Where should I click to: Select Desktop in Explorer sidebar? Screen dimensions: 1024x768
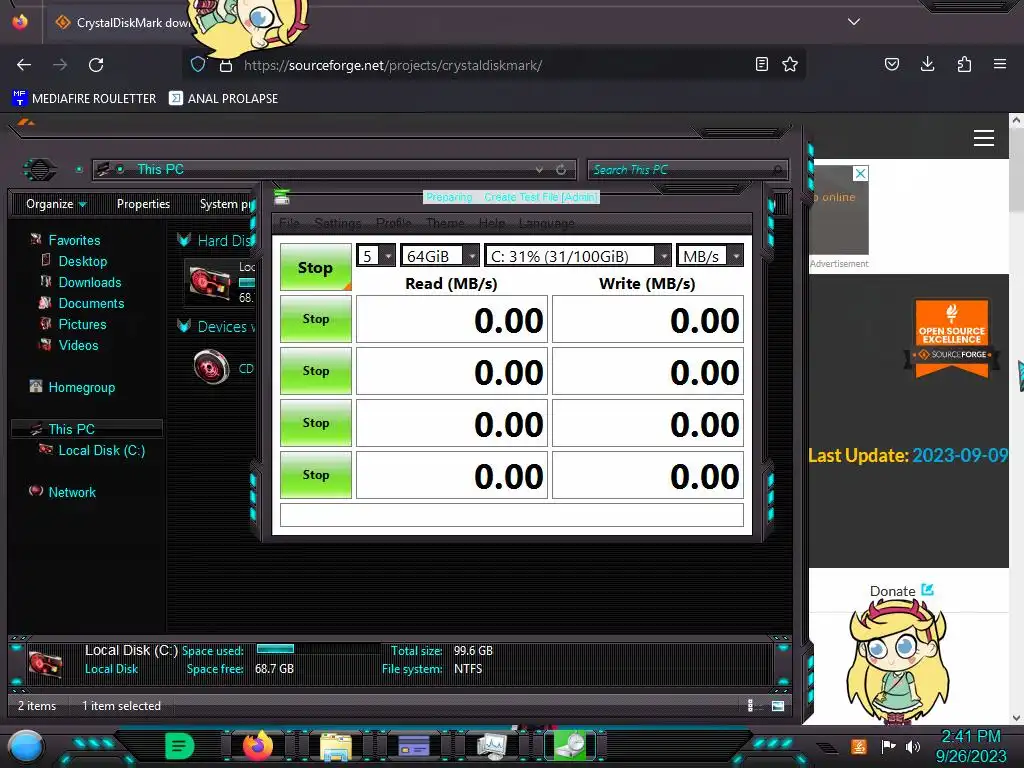click(83, 261)
